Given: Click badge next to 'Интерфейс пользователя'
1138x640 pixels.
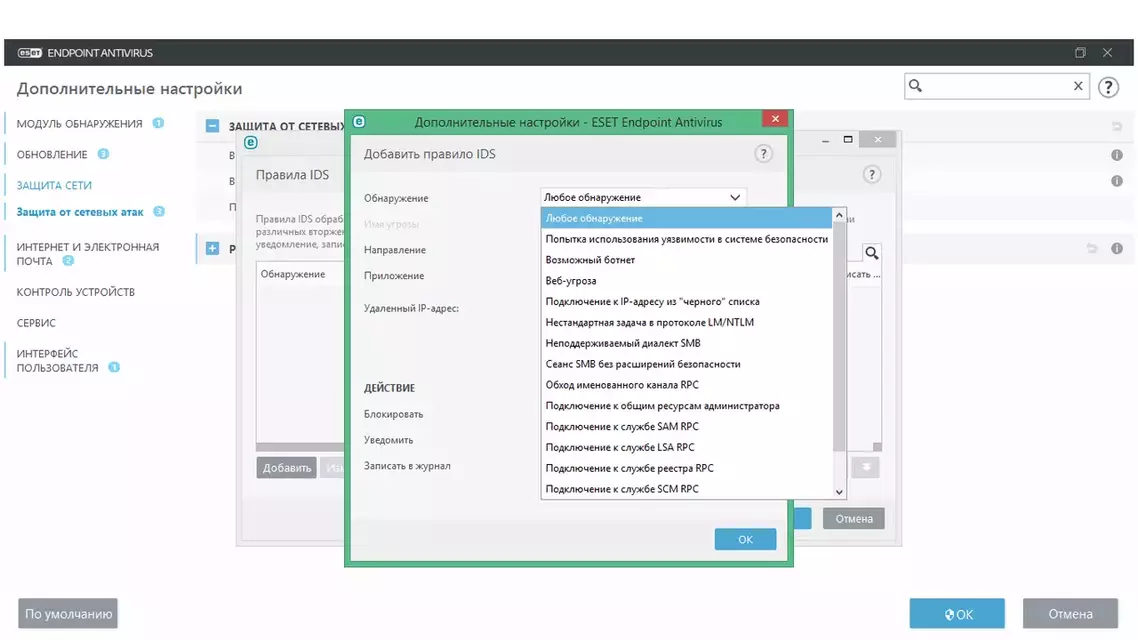Looking at the screenshot, I should coord(114,367).
